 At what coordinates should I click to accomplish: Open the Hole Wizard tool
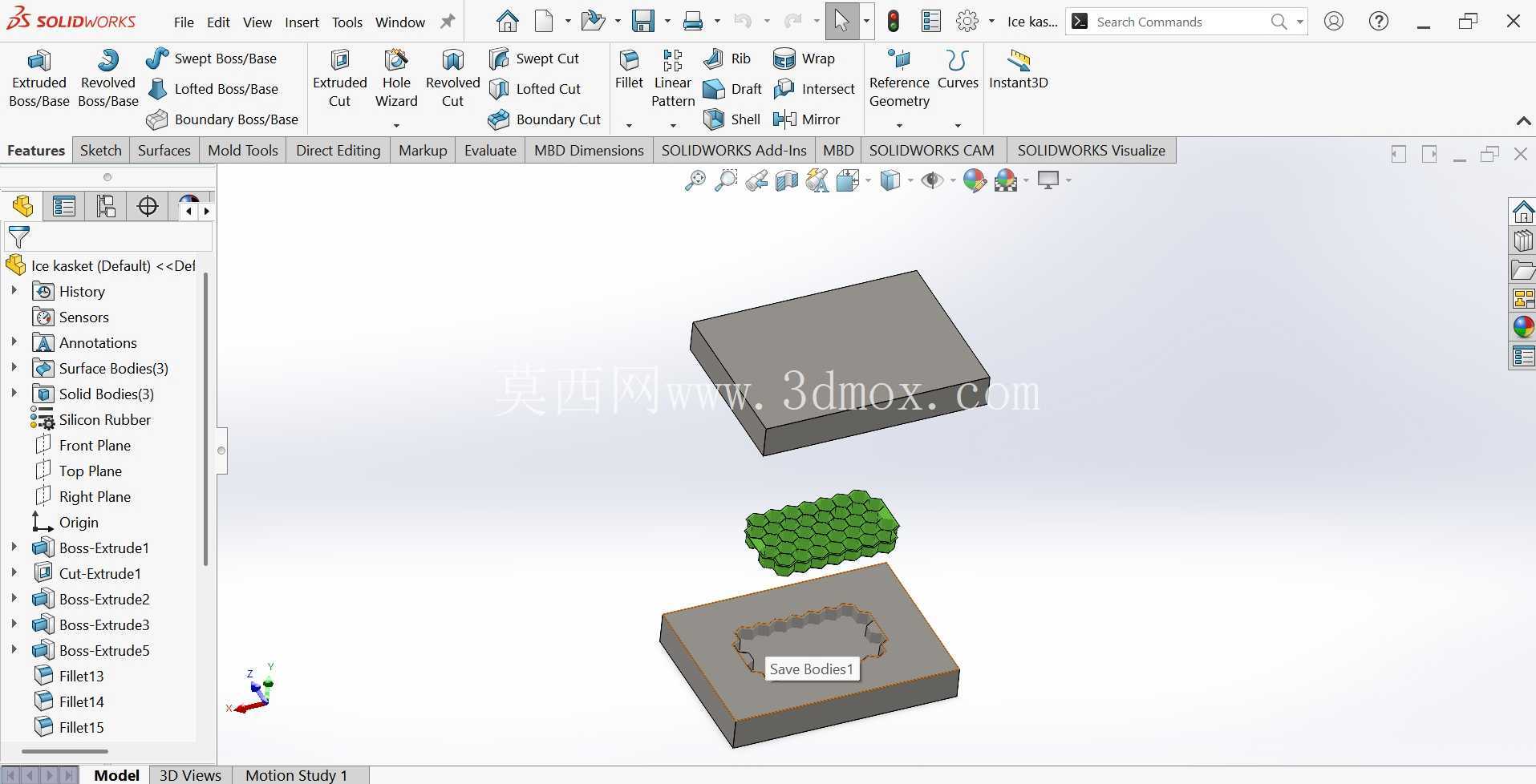(x=396, y=79)
